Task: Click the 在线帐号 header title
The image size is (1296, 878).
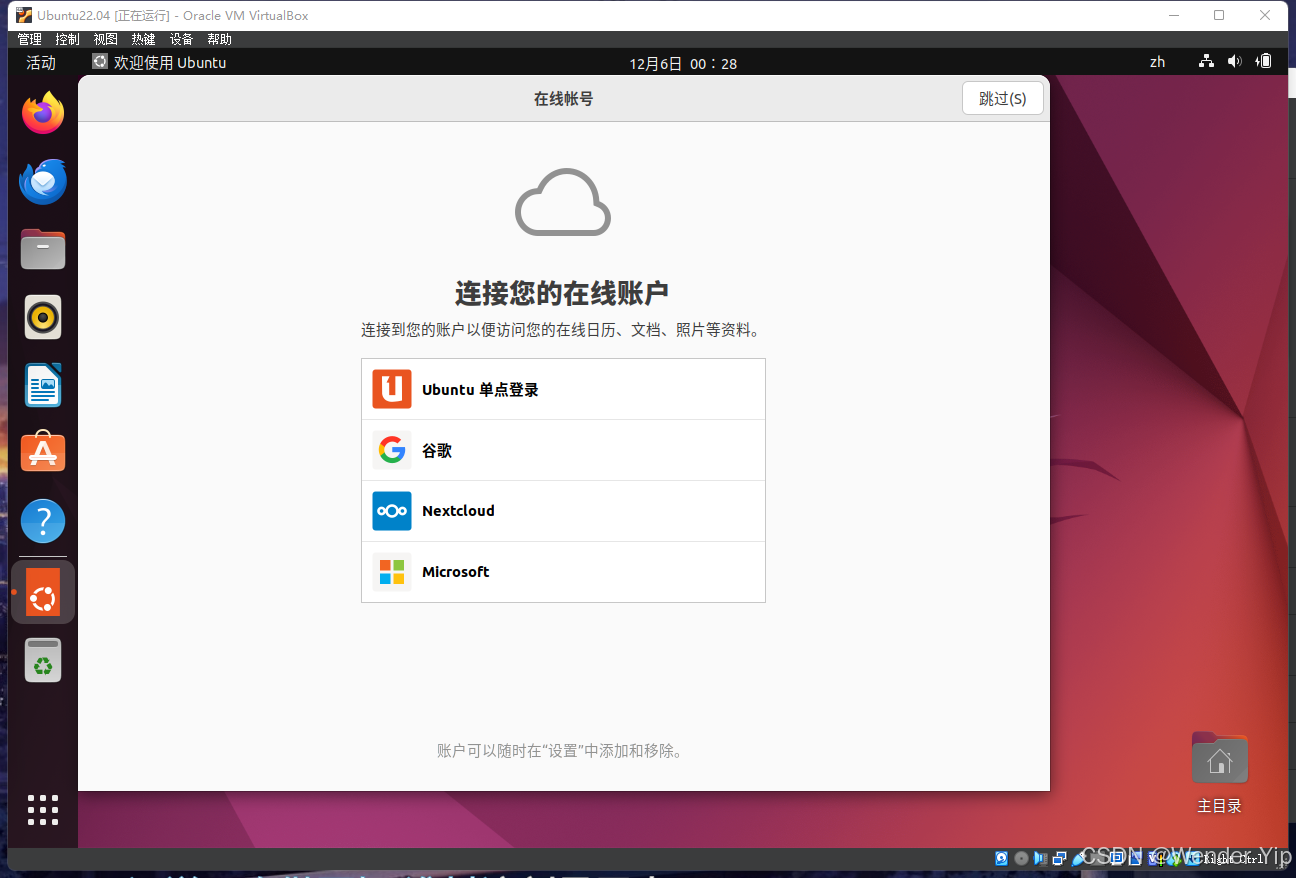Action: (x=564, y=98)
